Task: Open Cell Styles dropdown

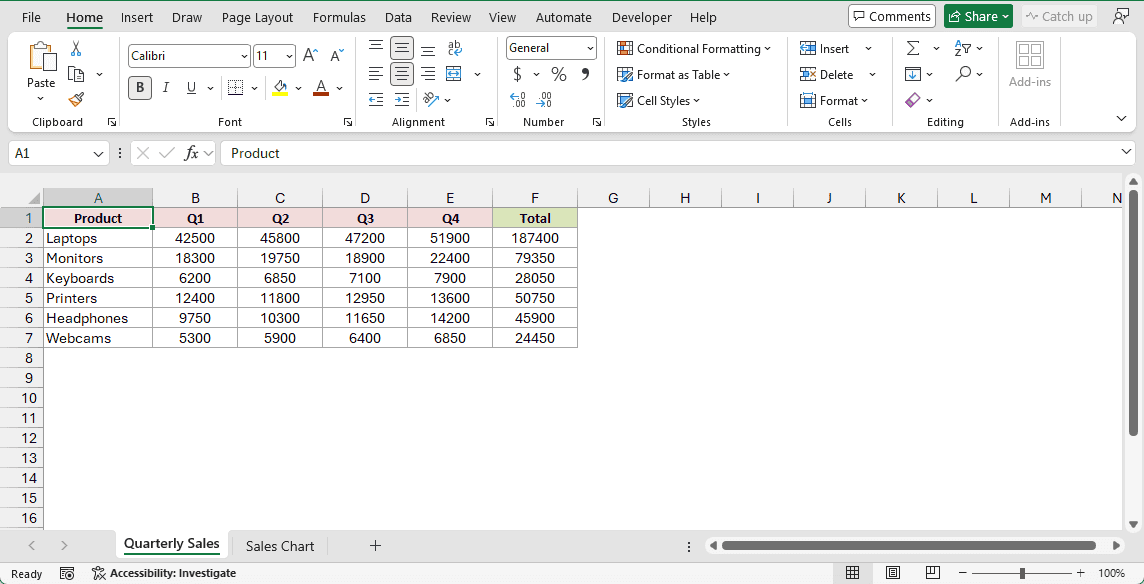Action: point(658,101)
